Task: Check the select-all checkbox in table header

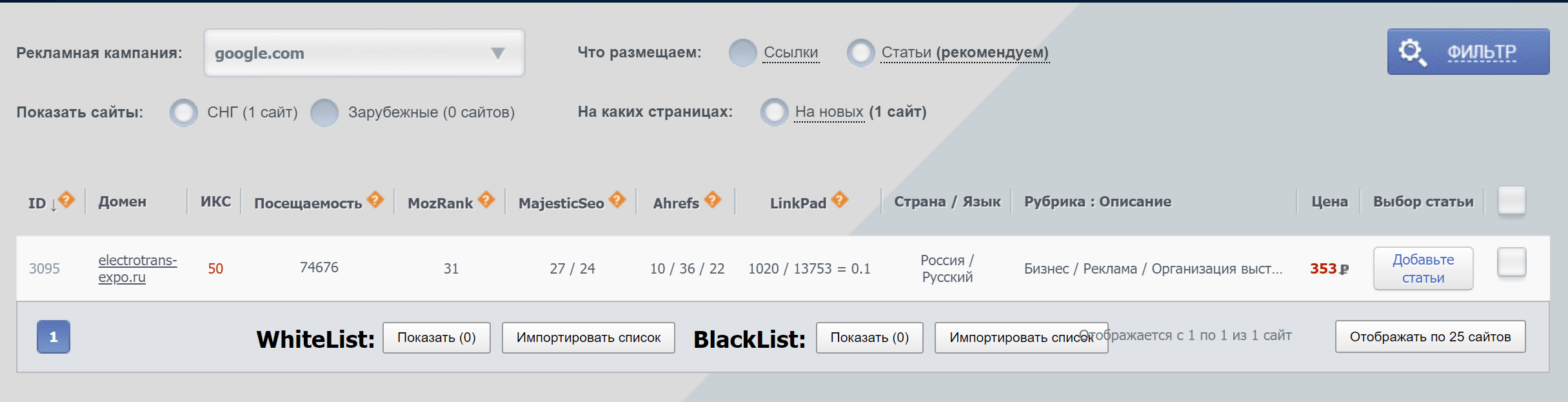Action: (x=1511, y=200)
